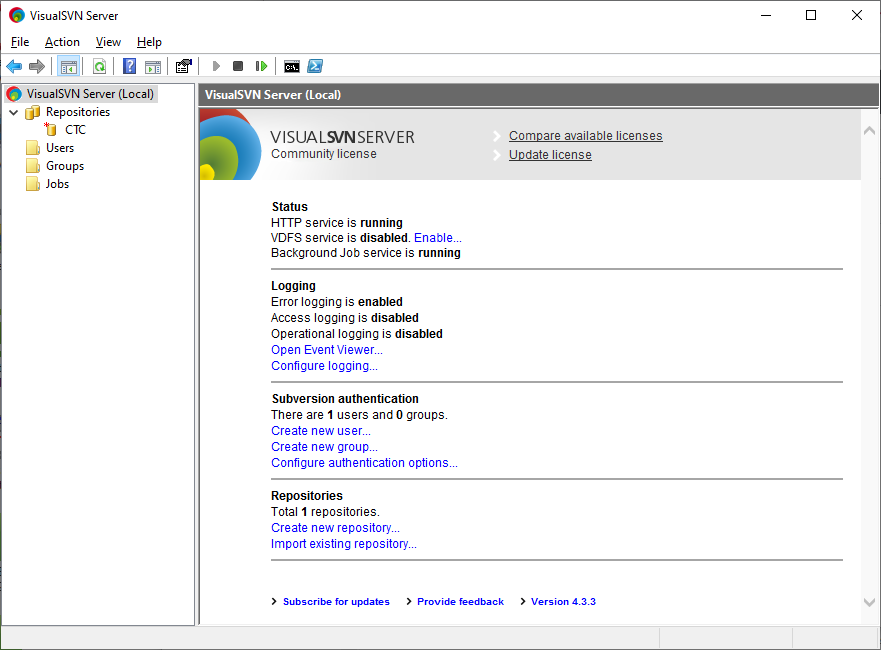881x650 pixels.
Task: Enable the VDFS service
Action: coord(438,238)
